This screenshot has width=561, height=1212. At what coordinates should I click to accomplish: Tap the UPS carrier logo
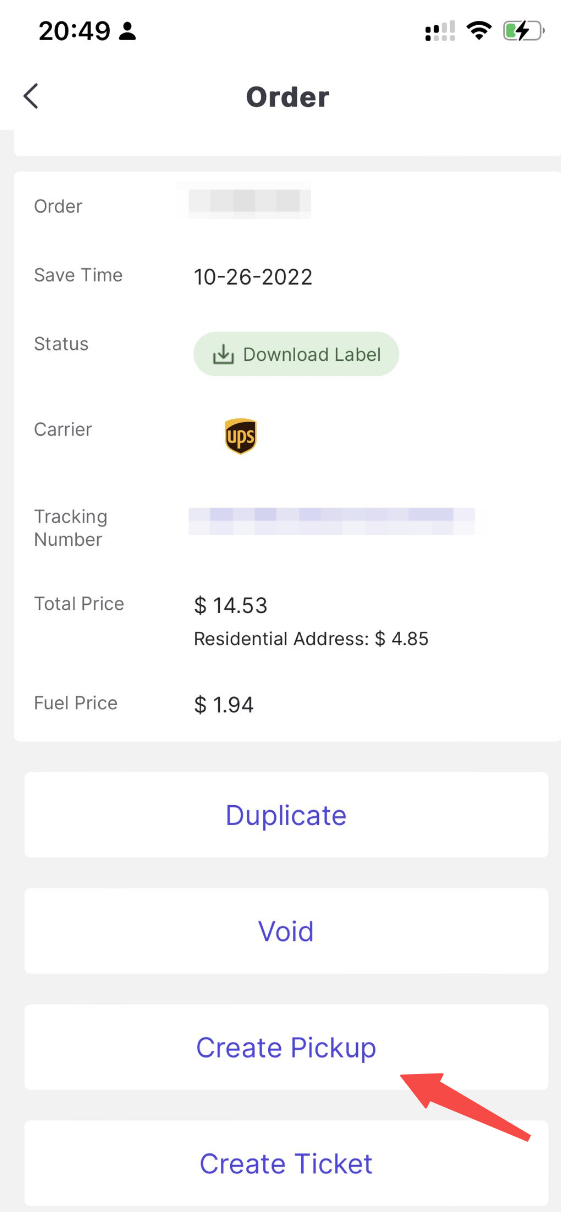point(241,437)
